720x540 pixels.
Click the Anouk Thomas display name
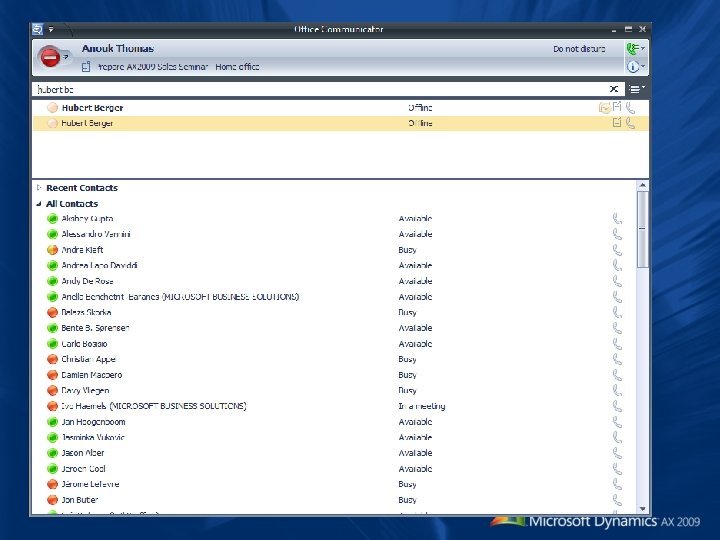tap(118, 49)
